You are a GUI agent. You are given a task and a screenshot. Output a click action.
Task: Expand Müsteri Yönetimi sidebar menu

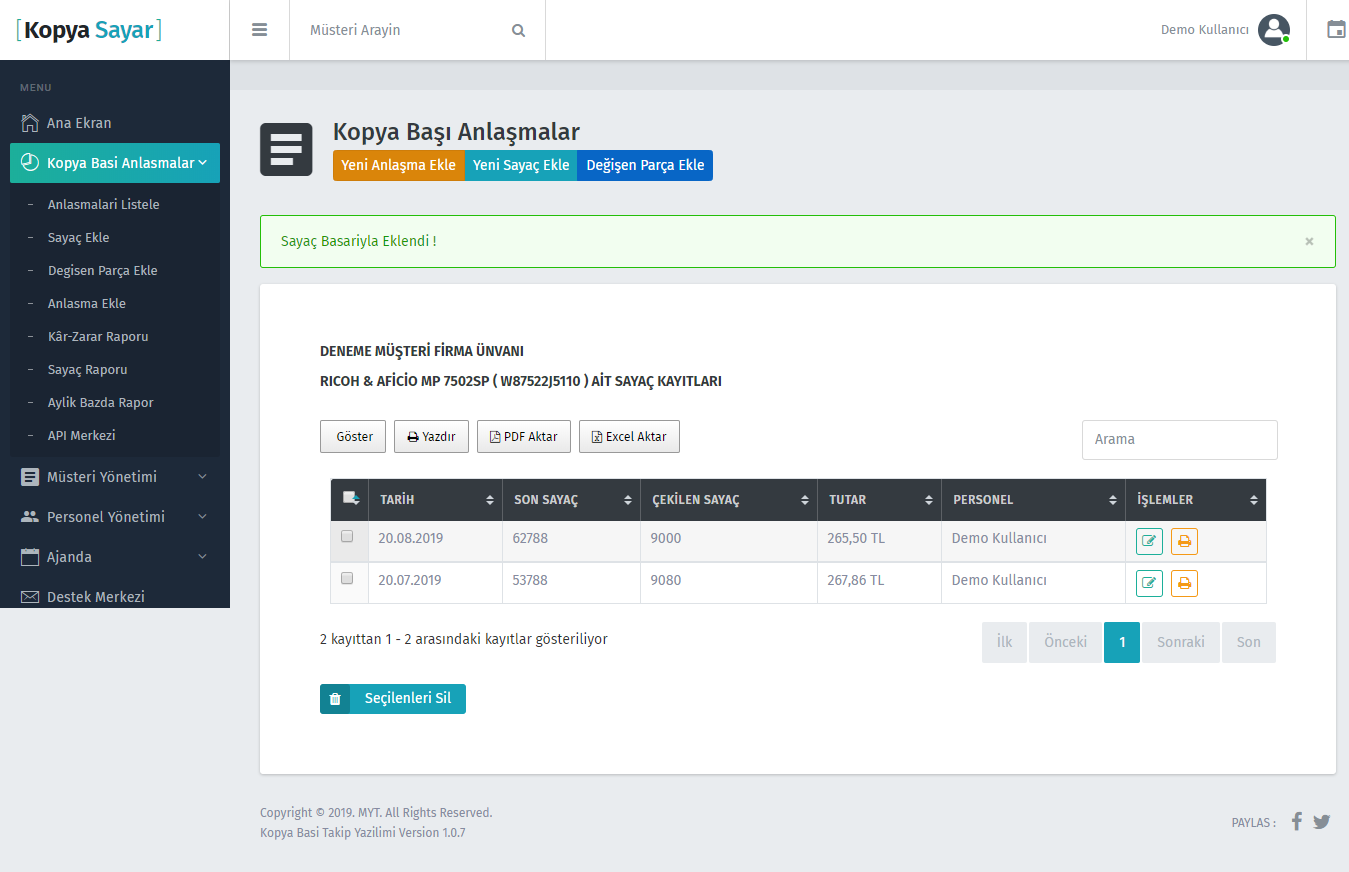click(114, 477)
